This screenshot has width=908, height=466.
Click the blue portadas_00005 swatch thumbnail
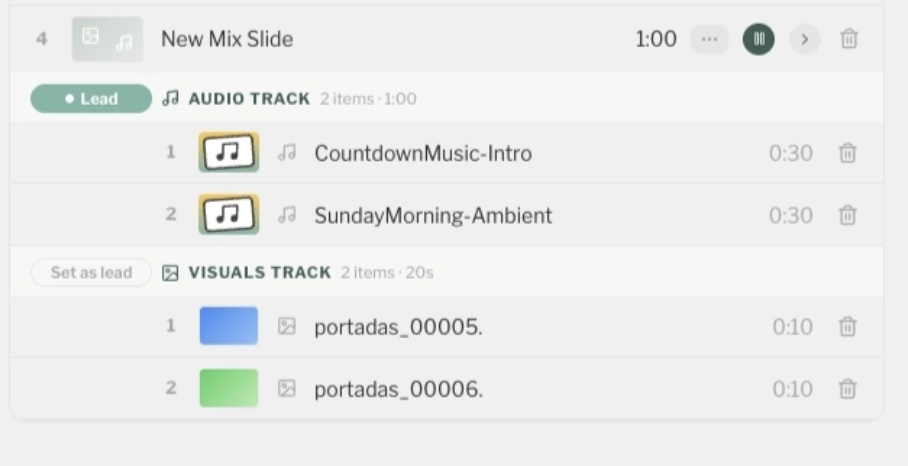pos(229,326)
